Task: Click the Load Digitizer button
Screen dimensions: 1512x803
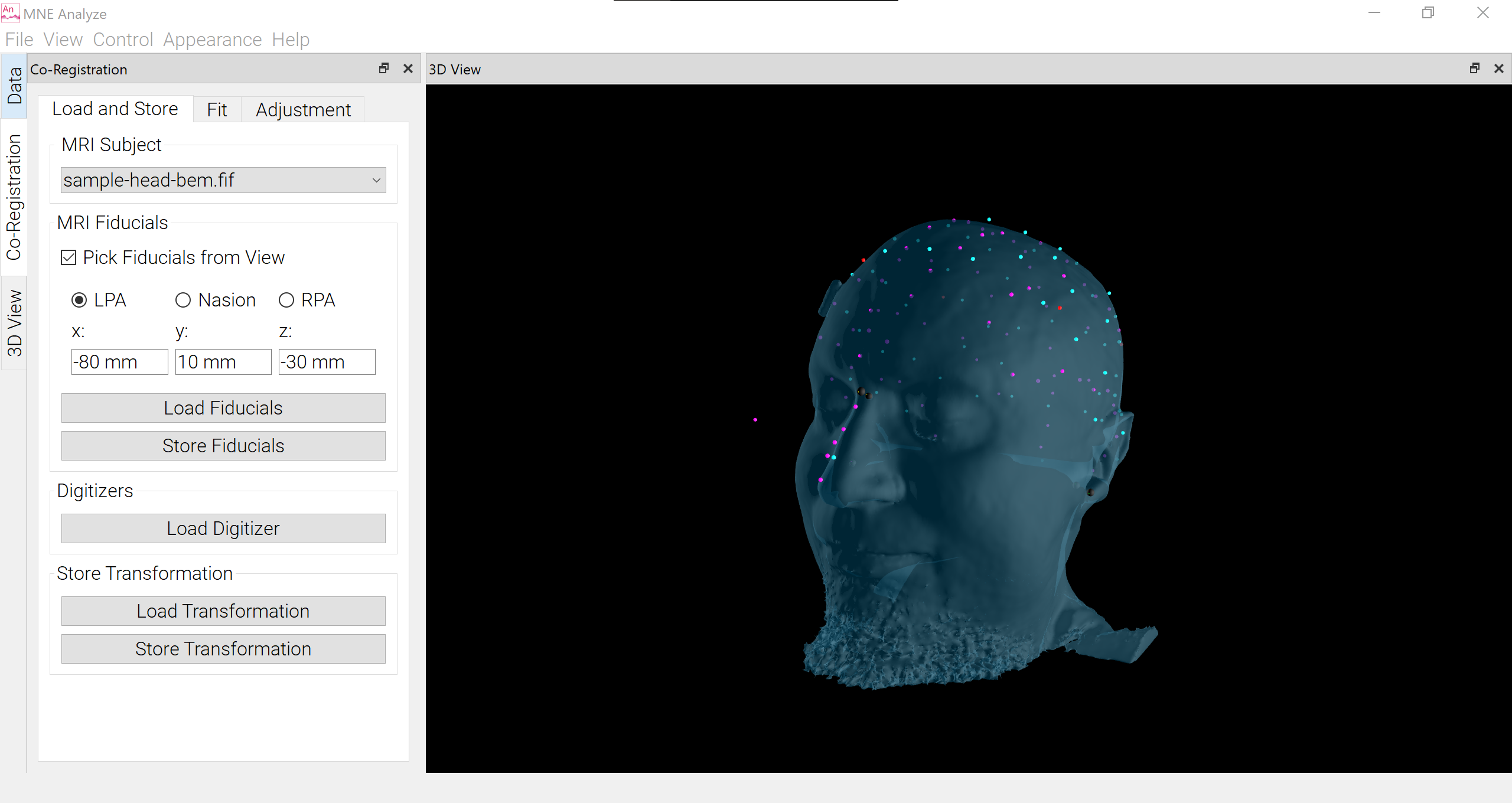Action: tap(223, 528)
